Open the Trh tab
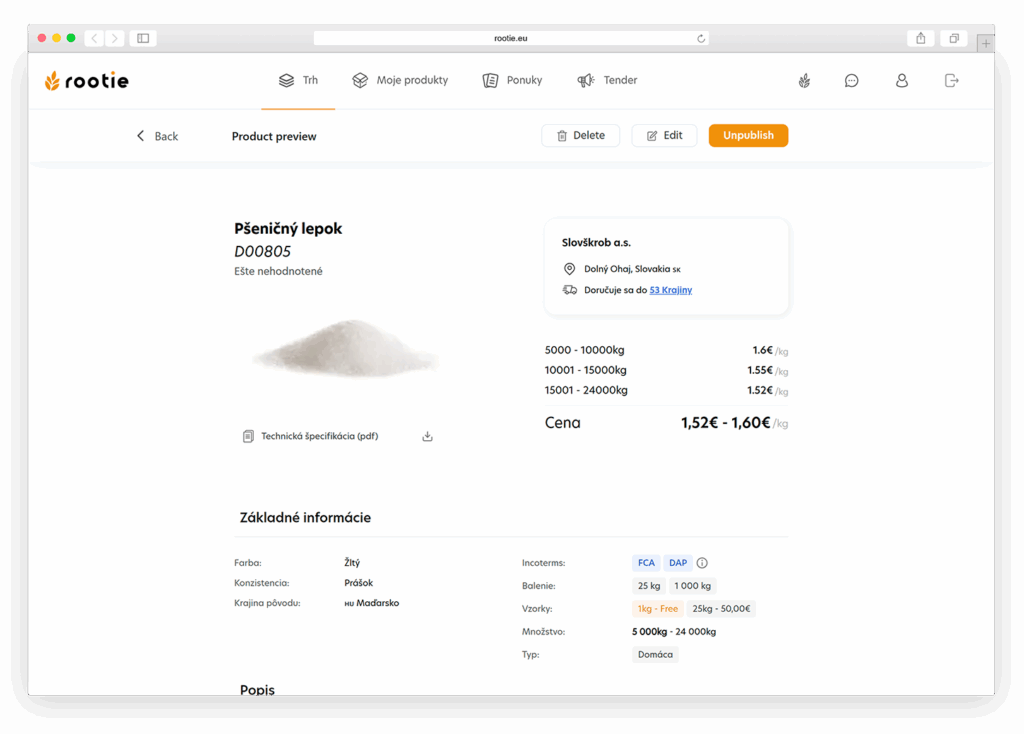1024x734 pixels. click(298, 80)
